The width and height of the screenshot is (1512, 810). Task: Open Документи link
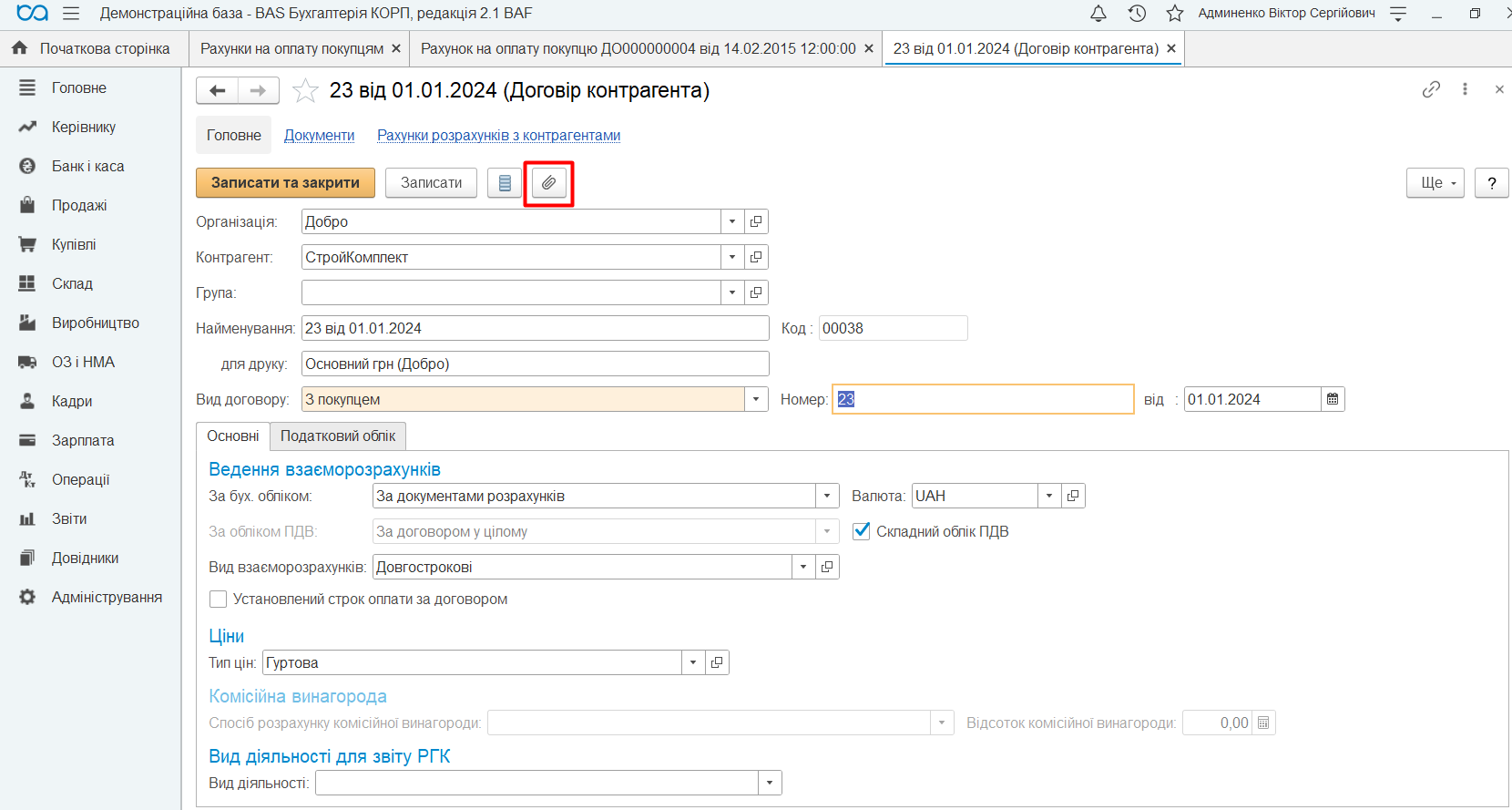(319, 135)
